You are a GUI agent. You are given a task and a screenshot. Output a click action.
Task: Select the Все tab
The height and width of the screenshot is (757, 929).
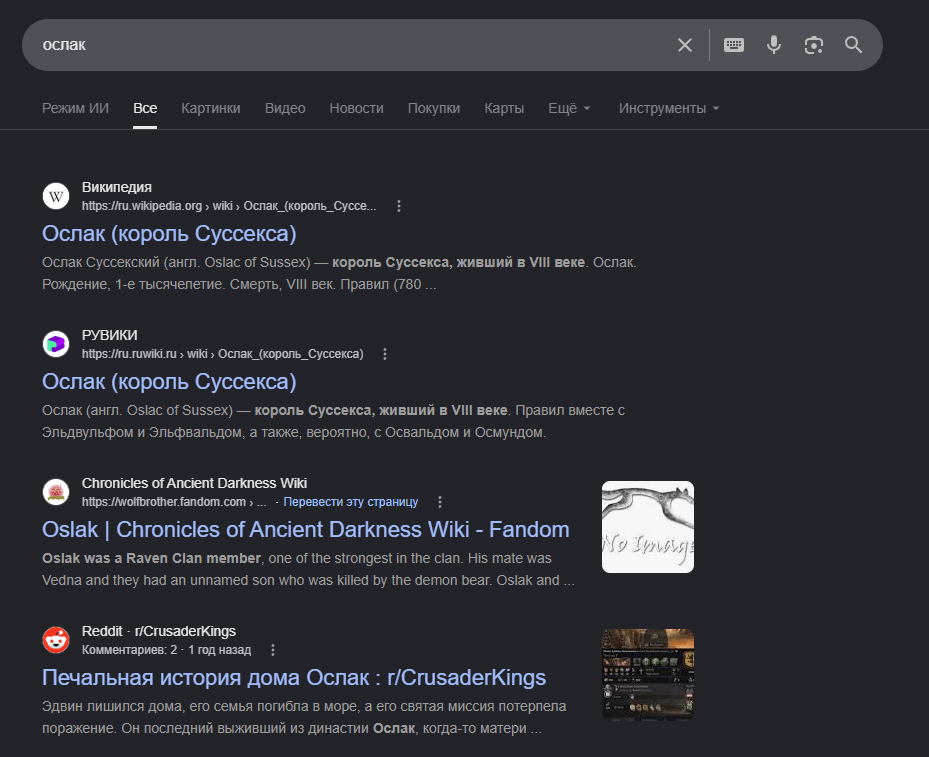145,108
